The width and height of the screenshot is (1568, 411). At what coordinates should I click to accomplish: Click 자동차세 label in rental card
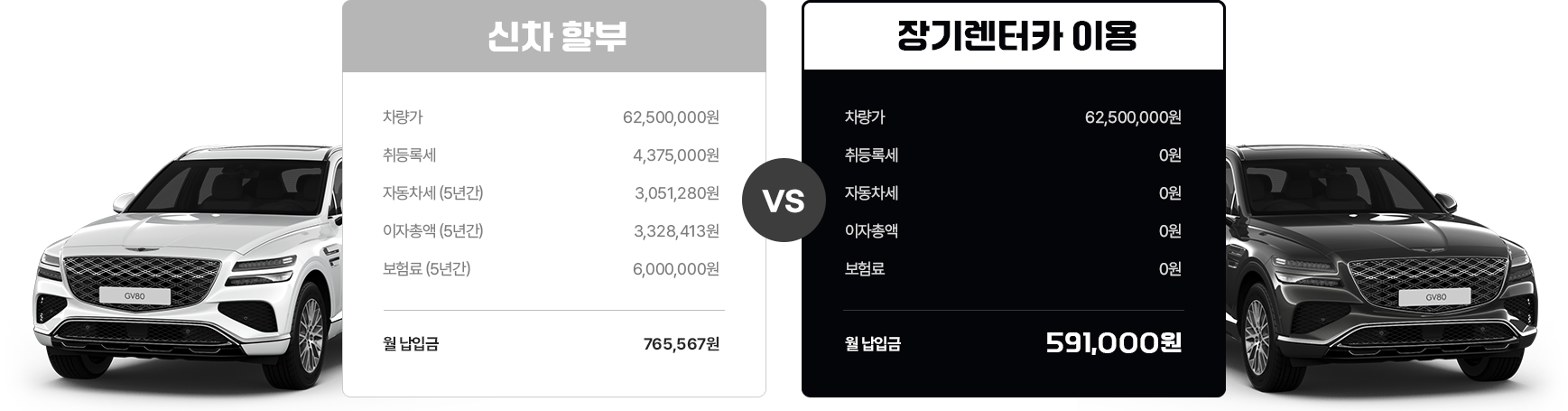tap(871, 193)
